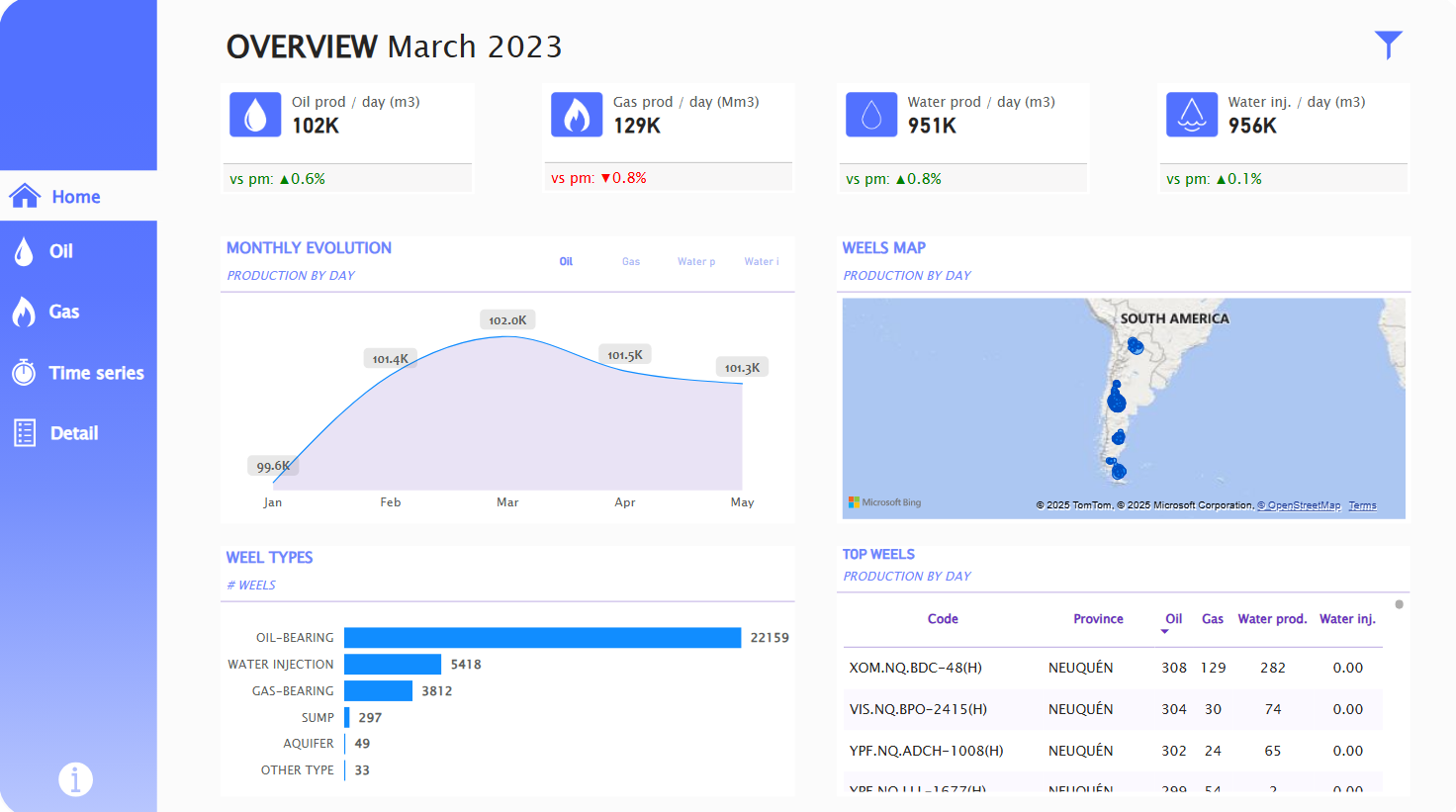This screenshot has width=1456, height=812.
Task: Open the Terms link on the map
Action: [x=1362, y=504]
